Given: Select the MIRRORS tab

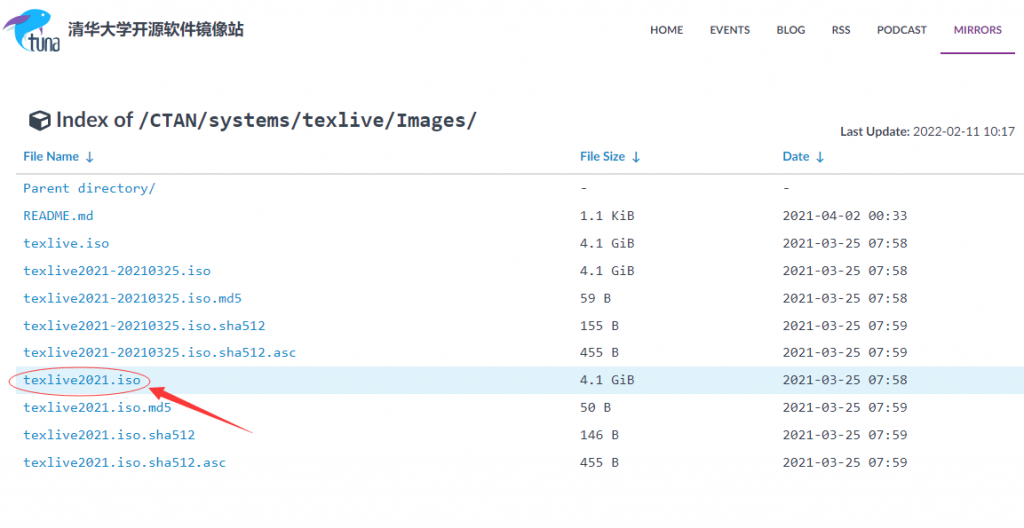Looking at the screenshot, I should coord(978,30).
